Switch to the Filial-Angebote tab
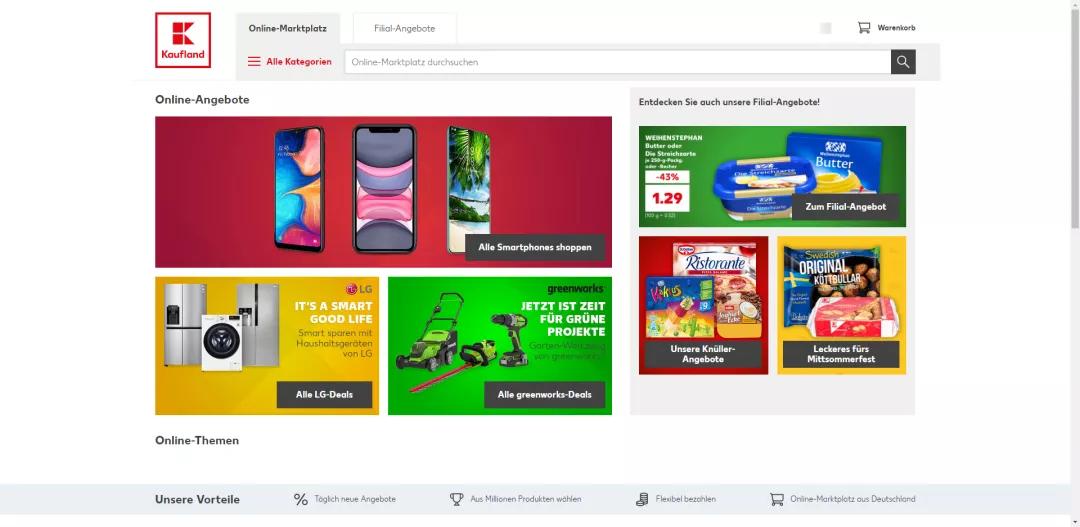Viewport: 1080px width, 527px height. pos(405,28)
